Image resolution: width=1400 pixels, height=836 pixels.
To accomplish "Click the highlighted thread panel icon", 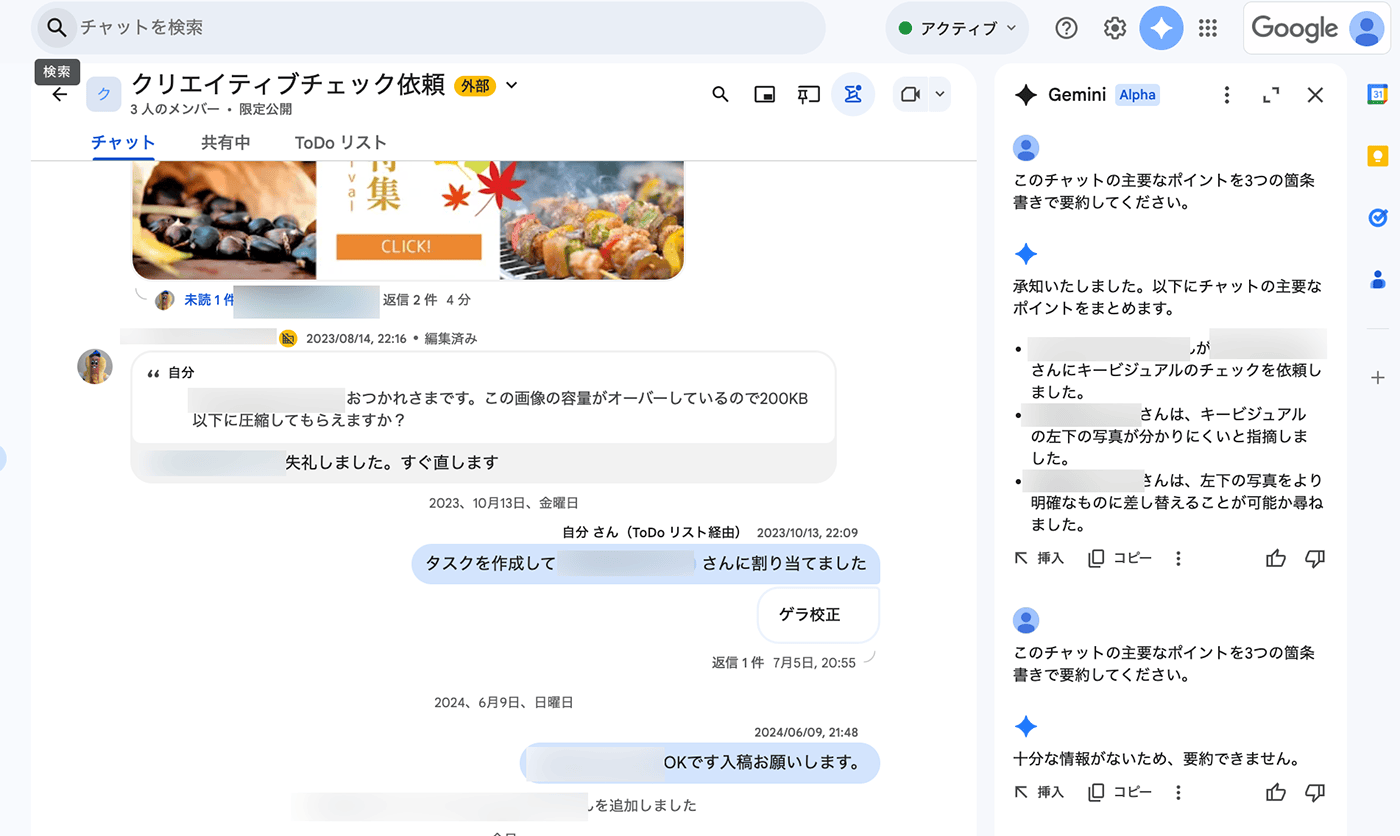I will coord(852,94).
